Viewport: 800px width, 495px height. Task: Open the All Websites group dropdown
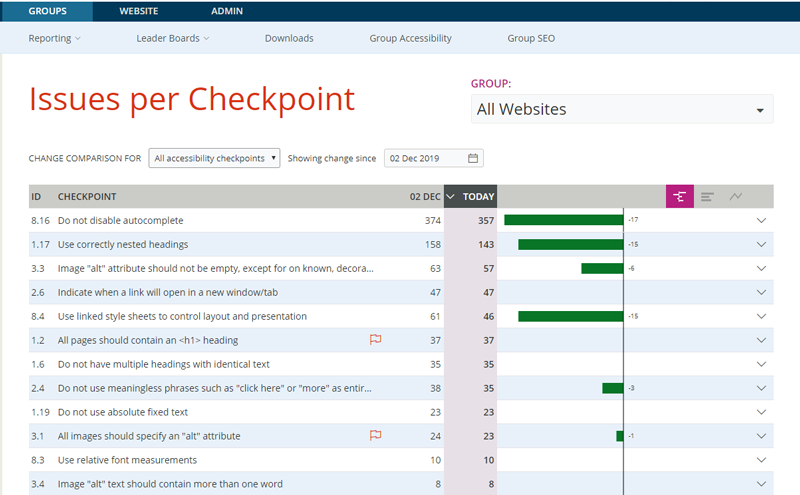621,109
